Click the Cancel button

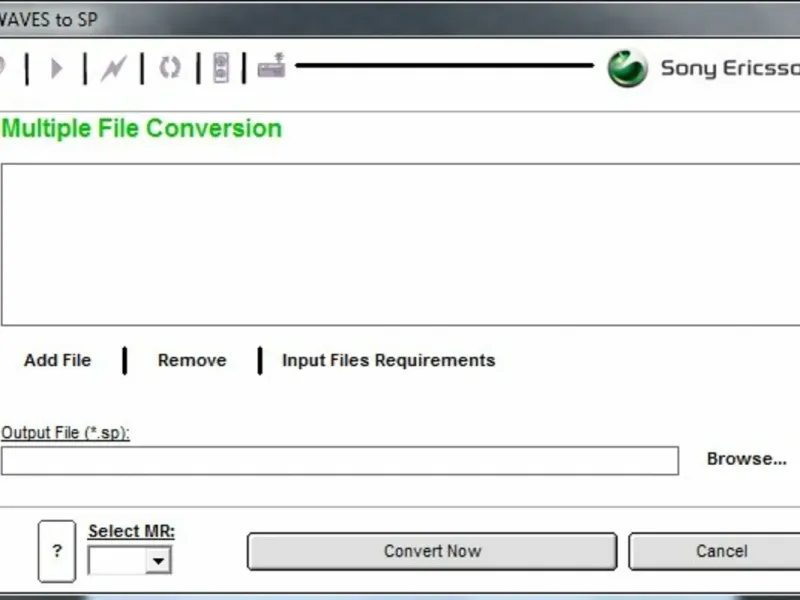[x=715, y=551]
